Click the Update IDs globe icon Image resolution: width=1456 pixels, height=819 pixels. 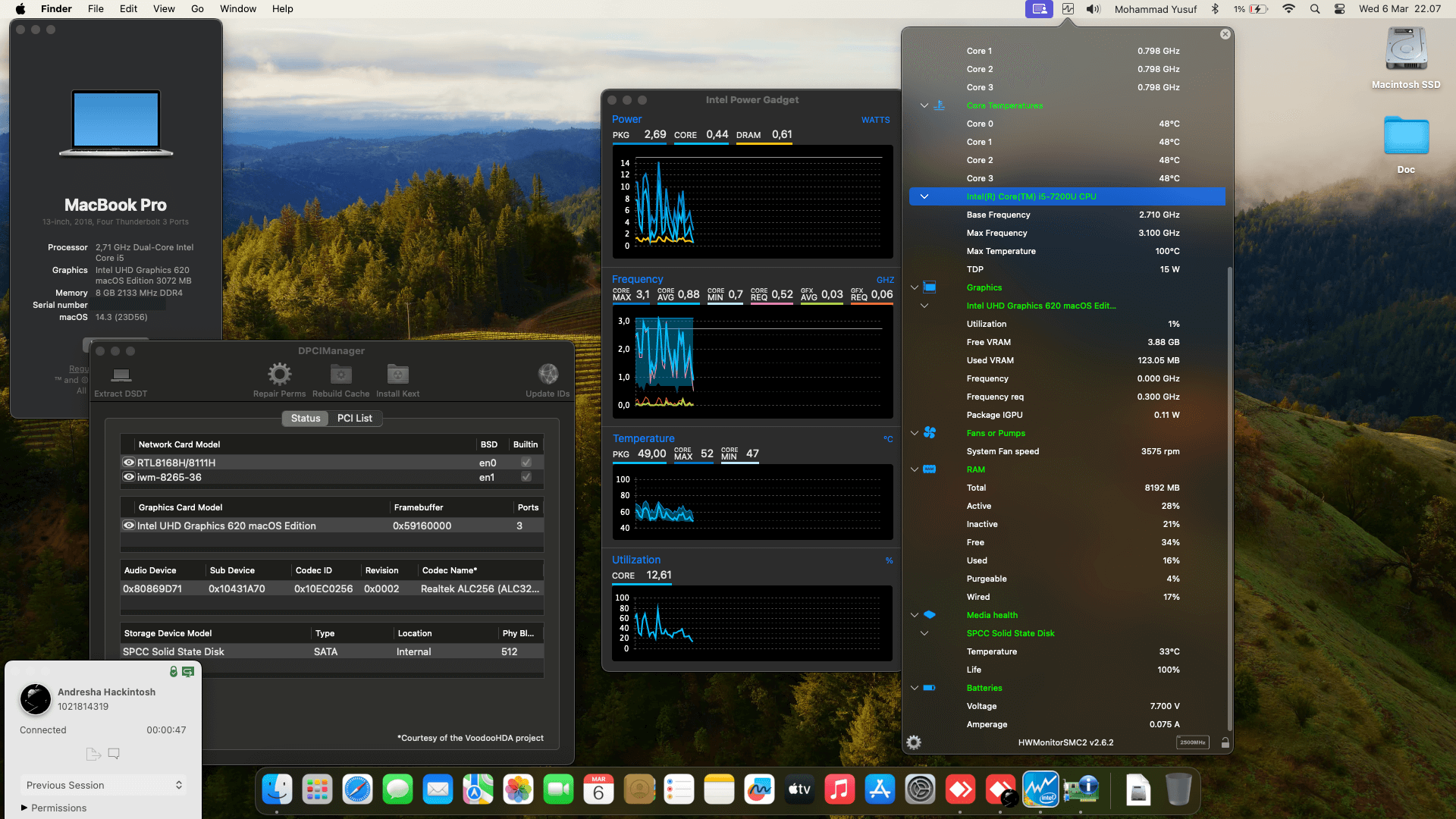(x=548, y=374)
